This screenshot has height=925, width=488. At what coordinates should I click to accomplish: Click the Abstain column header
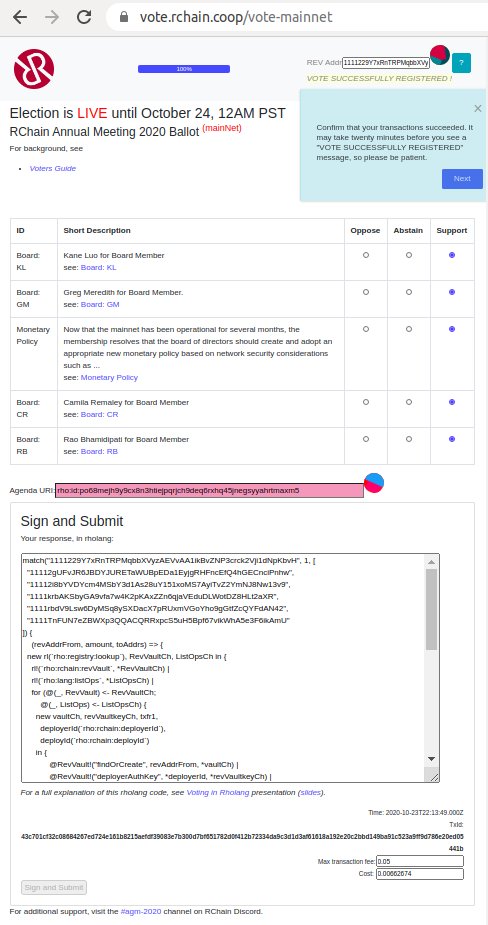(408, 231)
